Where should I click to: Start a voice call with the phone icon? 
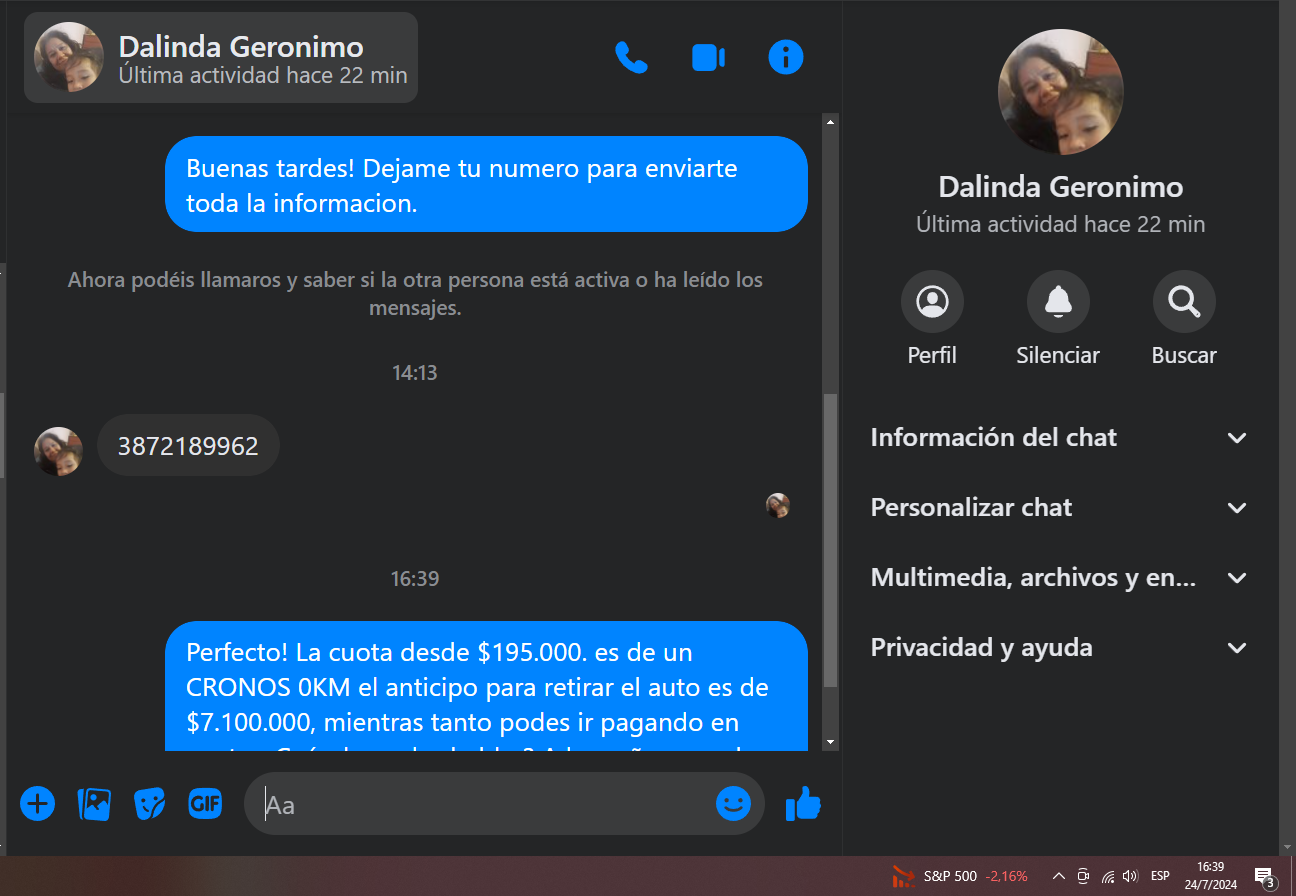(x=631, y=58)
